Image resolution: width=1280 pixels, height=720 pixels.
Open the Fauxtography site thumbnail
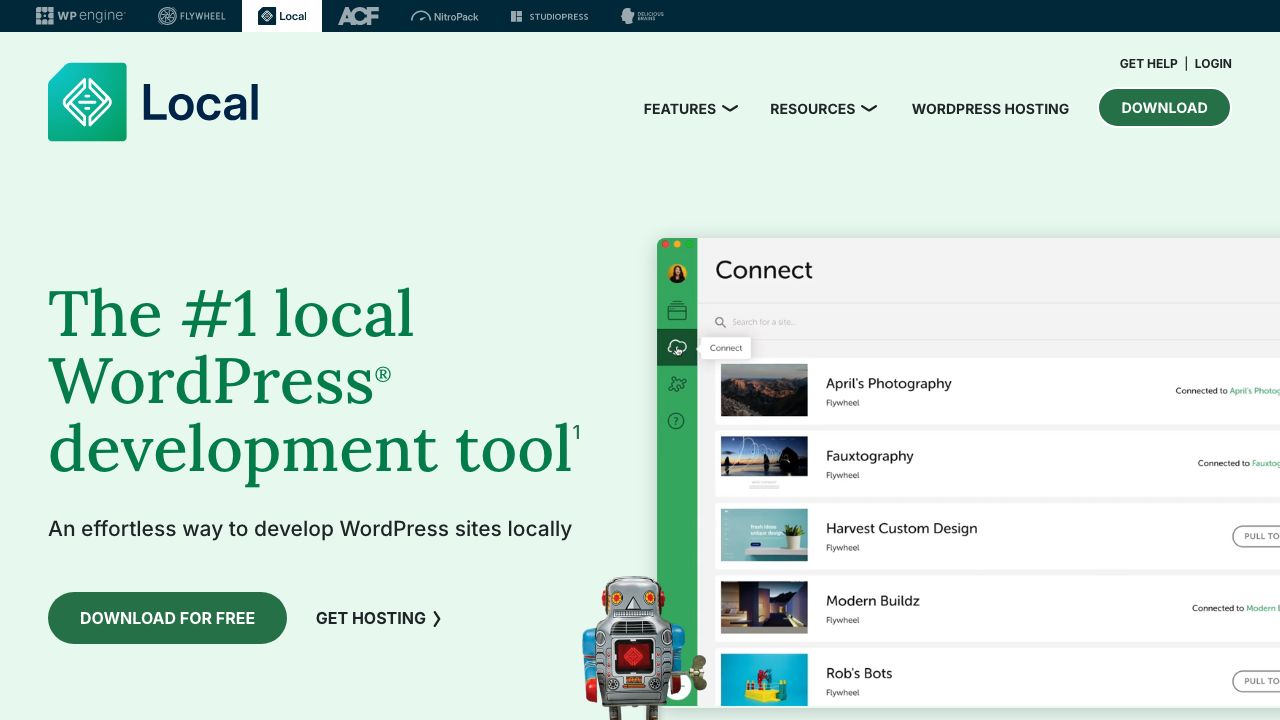point(764,463)
